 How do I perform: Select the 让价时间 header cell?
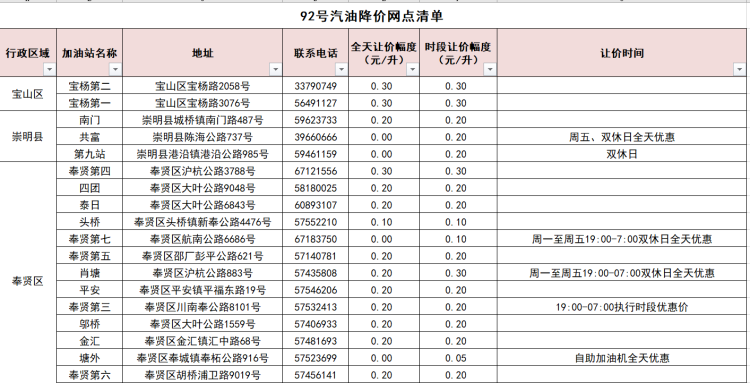click(x=622, y=53)
